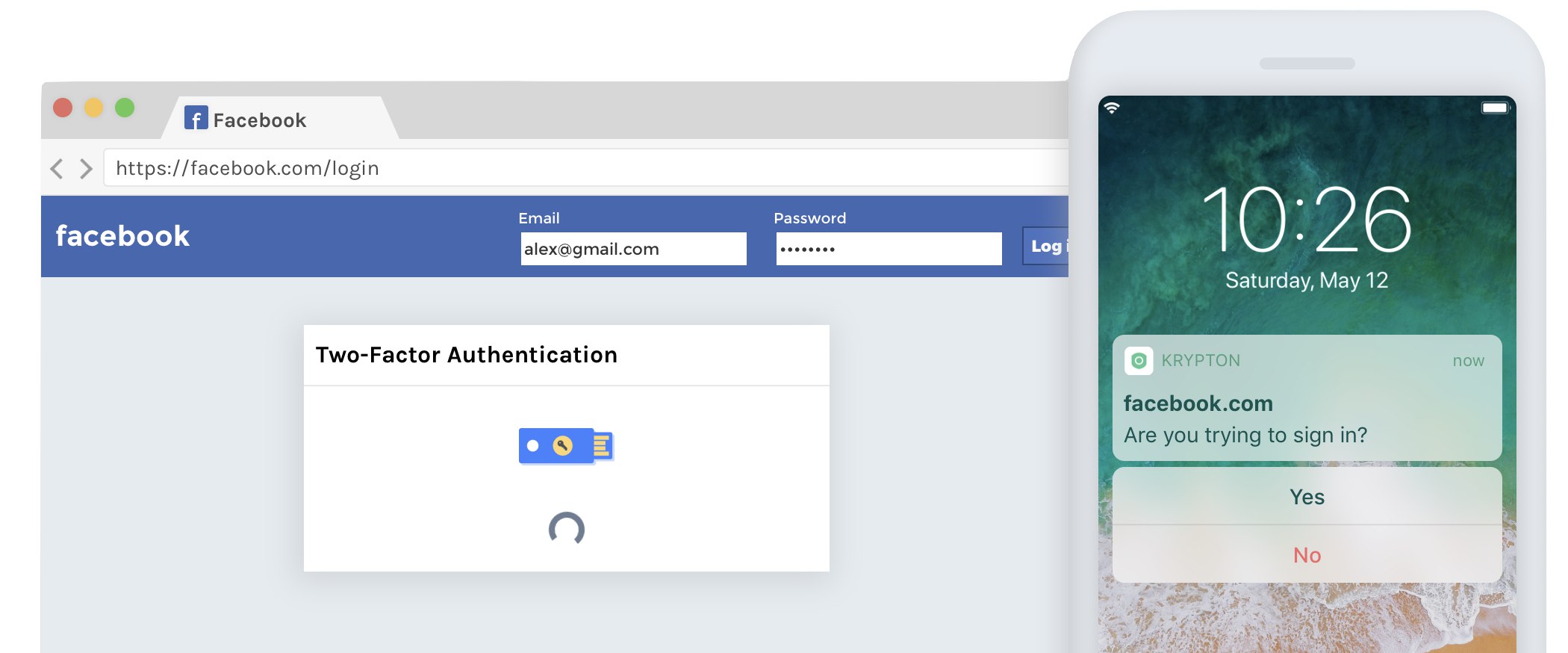Tap the Krypton app icon in the notification
The image size is (1568, 653).
click(1139, 361)
